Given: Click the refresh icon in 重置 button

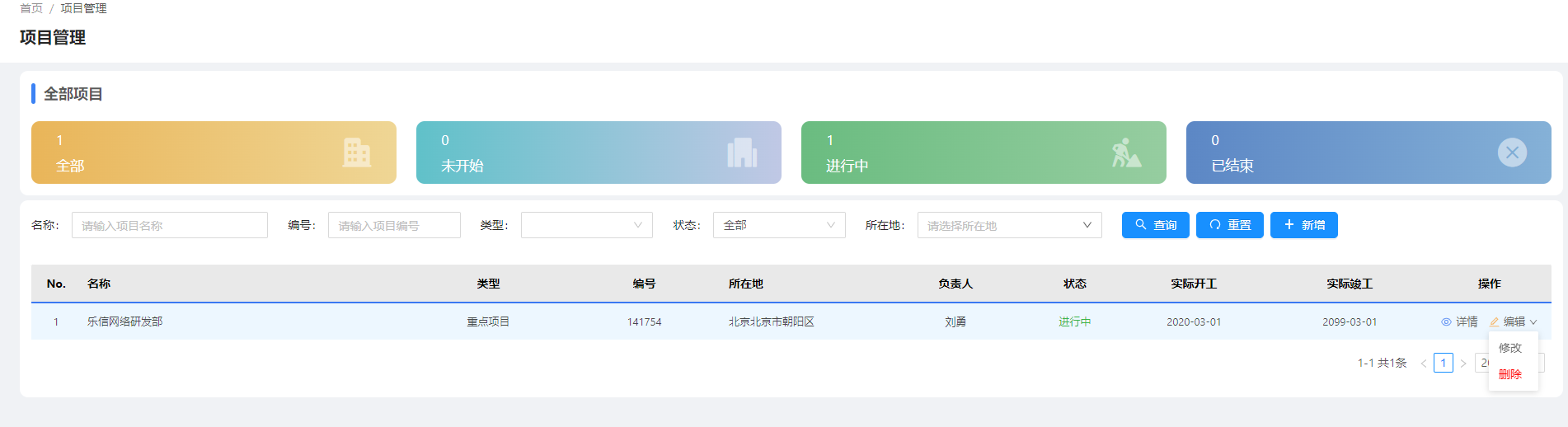Looking at the screenshot, I should coord(1215,225).
